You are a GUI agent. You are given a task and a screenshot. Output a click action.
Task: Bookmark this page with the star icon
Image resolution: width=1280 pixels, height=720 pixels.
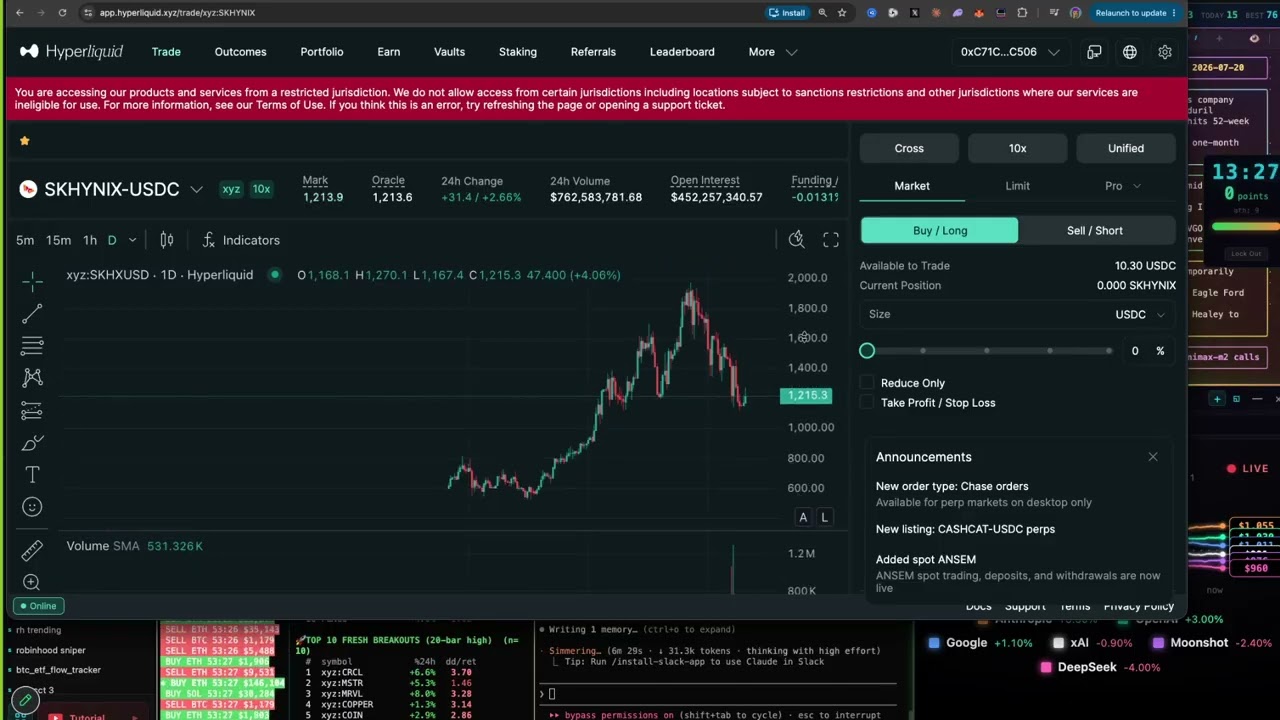(x=842, y=13)
